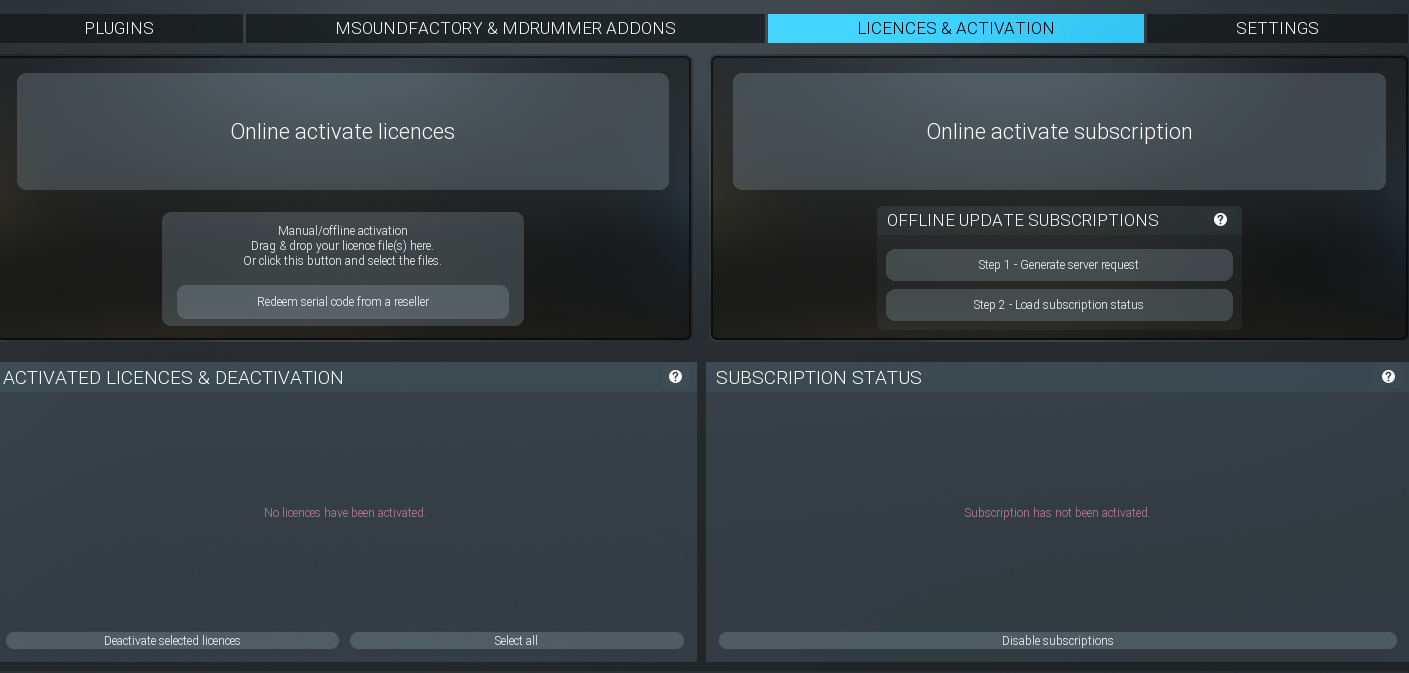This screenshot has height=673, width=1409.
Task: Disable subscriptions
Action: tap(1057, 641)
